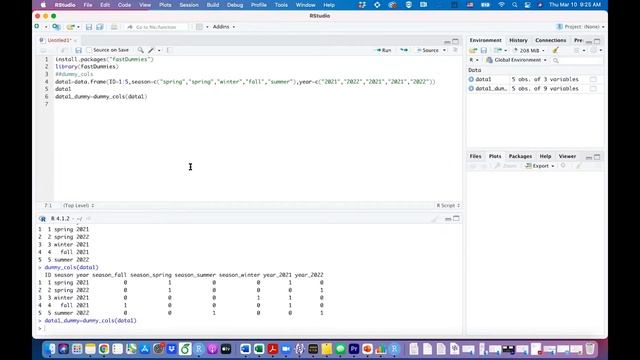Click the Create Project icon

[56, 27]
